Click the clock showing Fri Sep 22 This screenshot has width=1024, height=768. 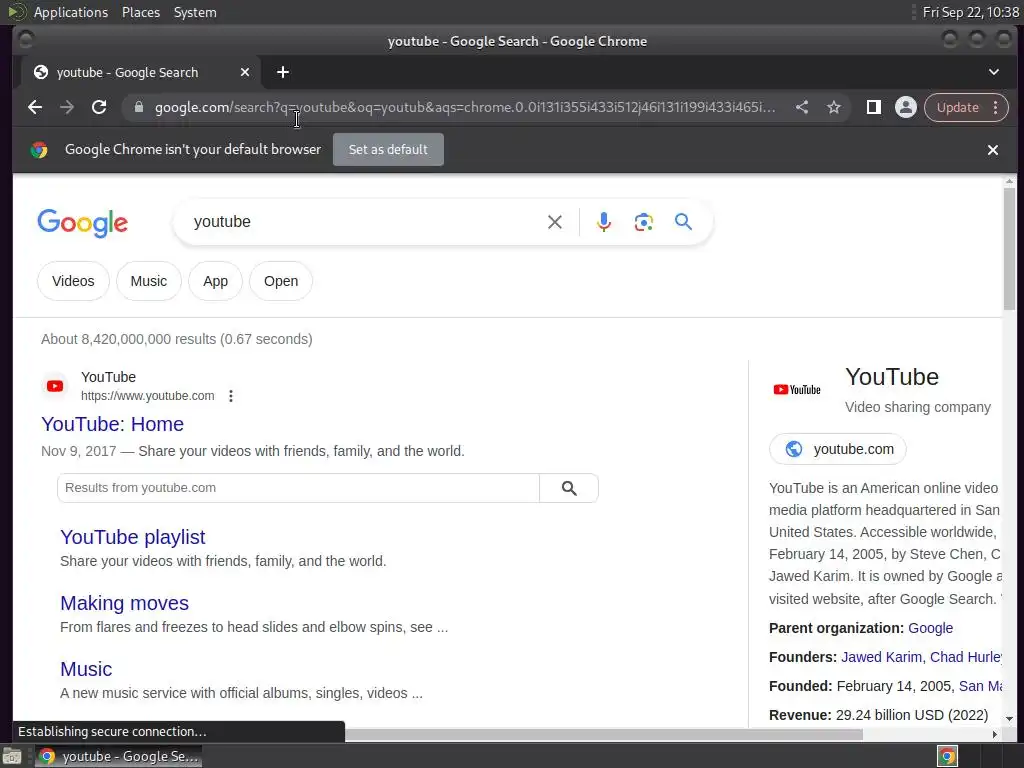(970, 12)
